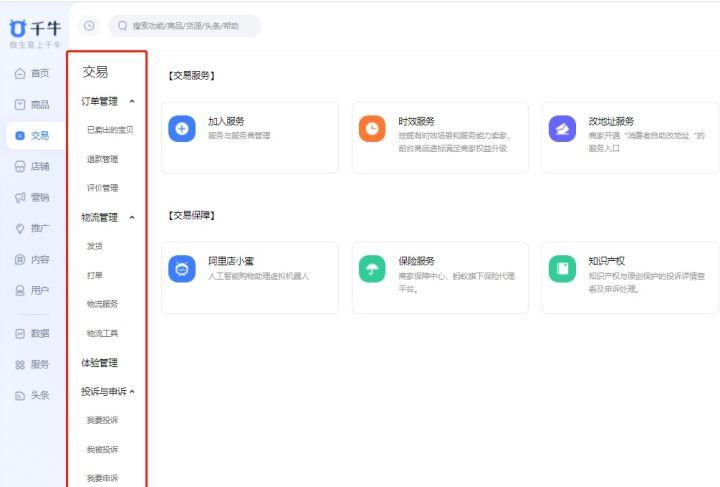Open the 阿里店小蜜 card title
Viewport: 720px width, 487px height.
(x=231, y=261)
